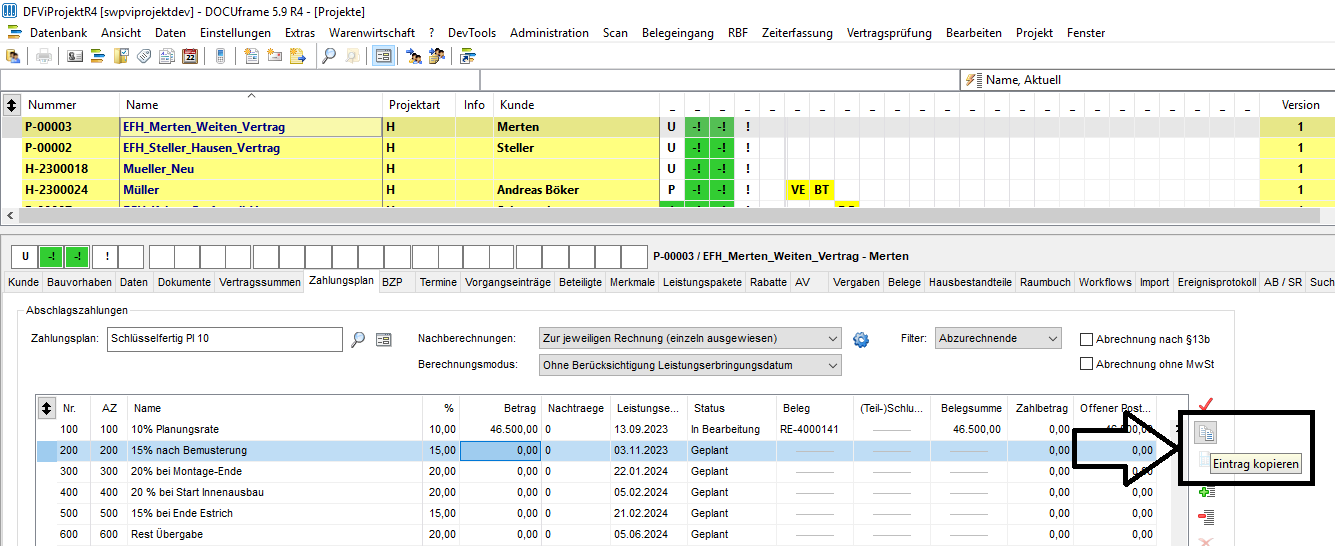Open the DevTools menu
1335x546 pixels.
[472, 33]
